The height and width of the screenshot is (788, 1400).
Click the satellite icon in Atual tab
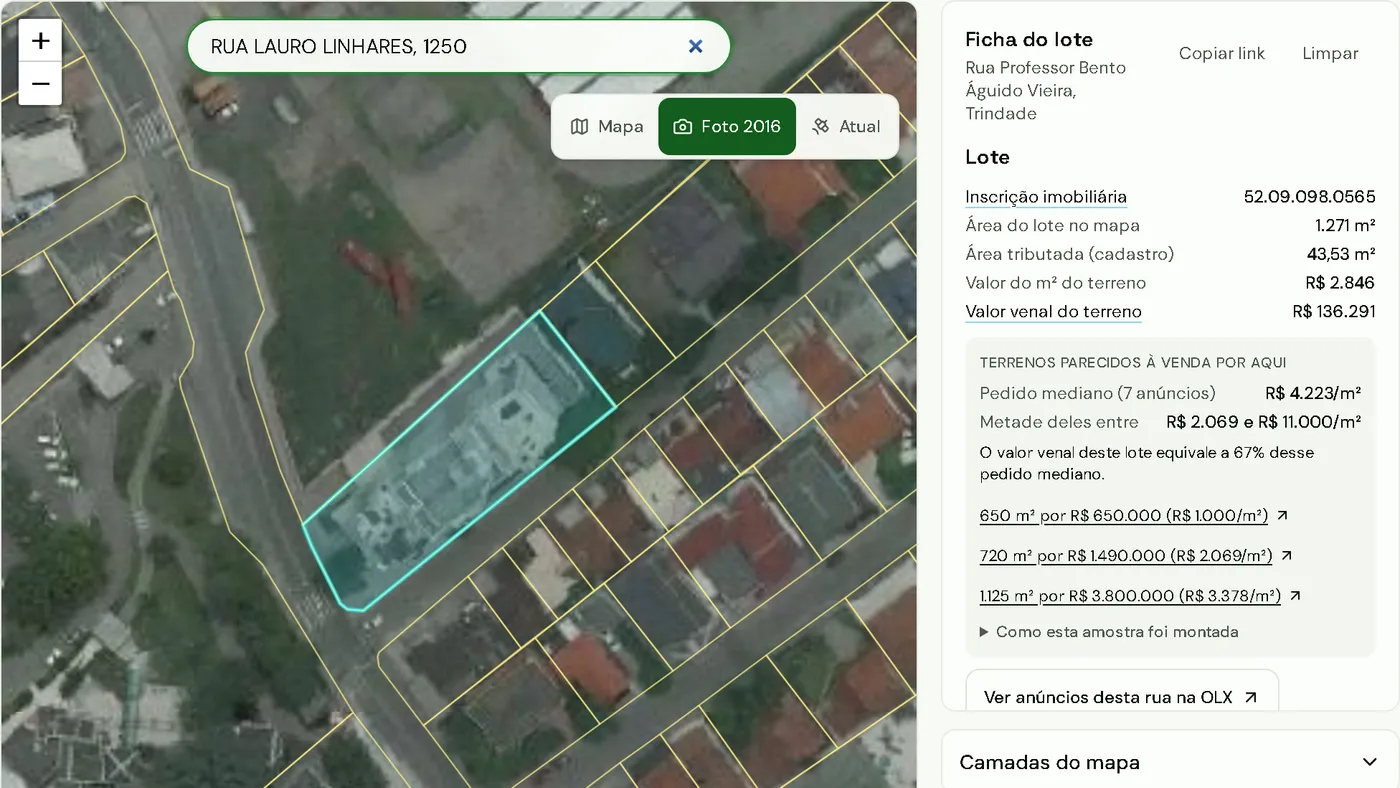821,127
